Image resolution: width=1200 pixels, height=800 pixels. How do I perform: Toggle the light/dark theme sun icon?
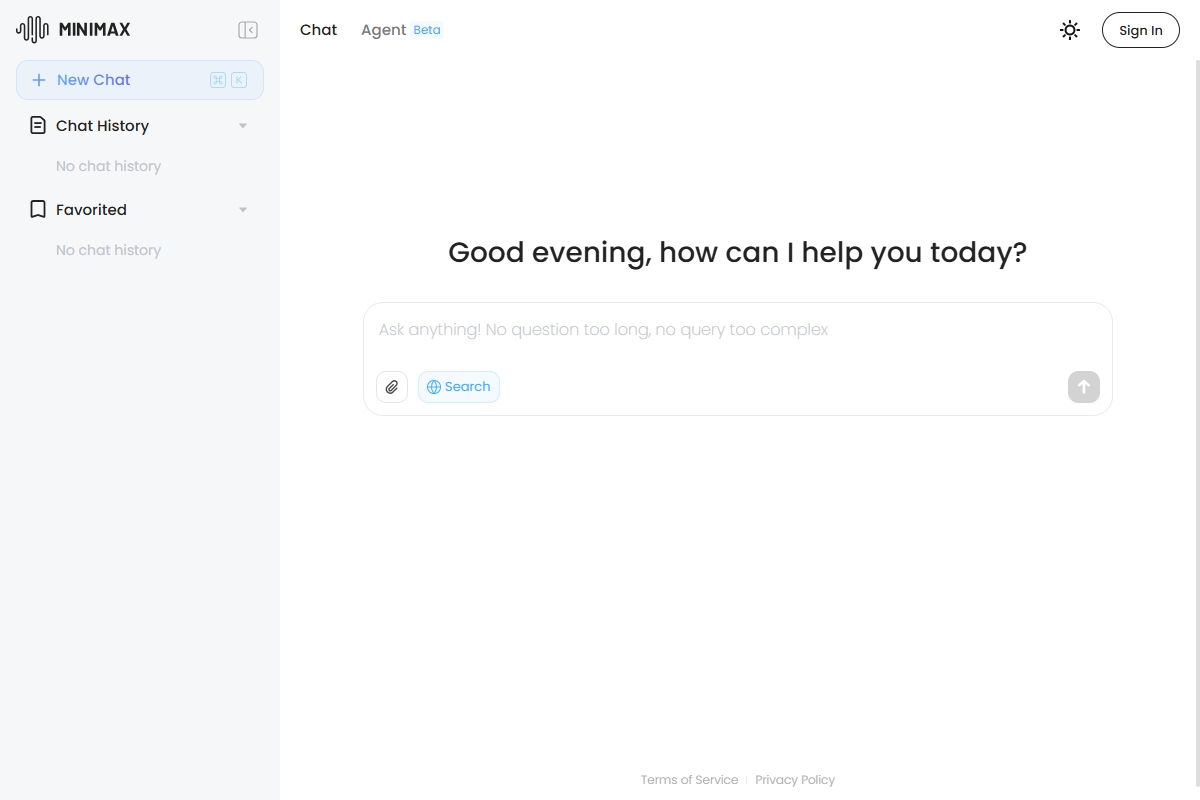(1070, 30)
